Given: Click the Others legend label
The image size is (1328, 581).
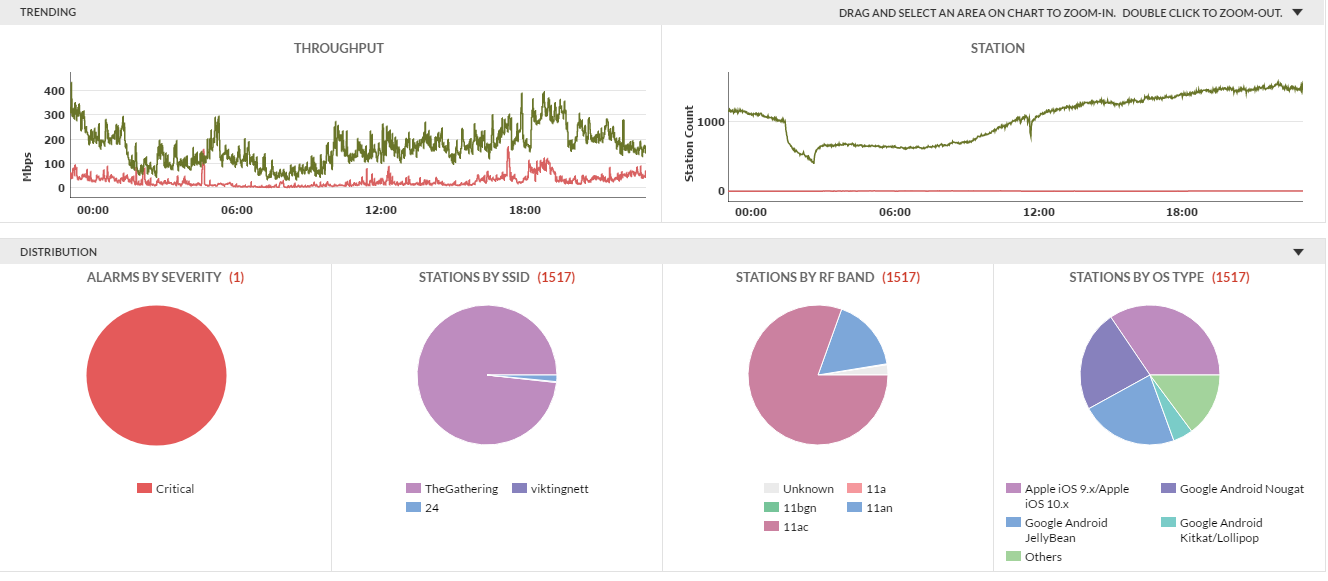Looking at the screenshot, I should coord(1043,557).
